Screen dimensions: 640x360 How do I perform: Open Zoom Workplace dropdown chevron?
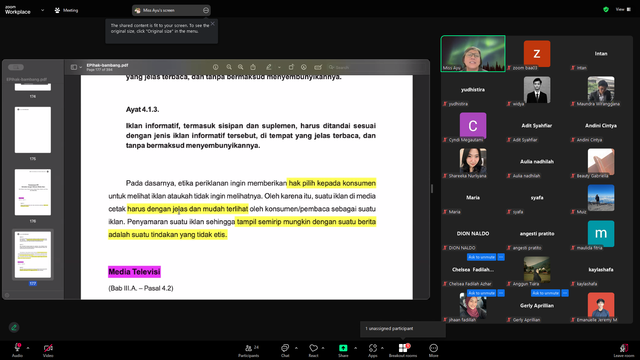click(42, 10)
